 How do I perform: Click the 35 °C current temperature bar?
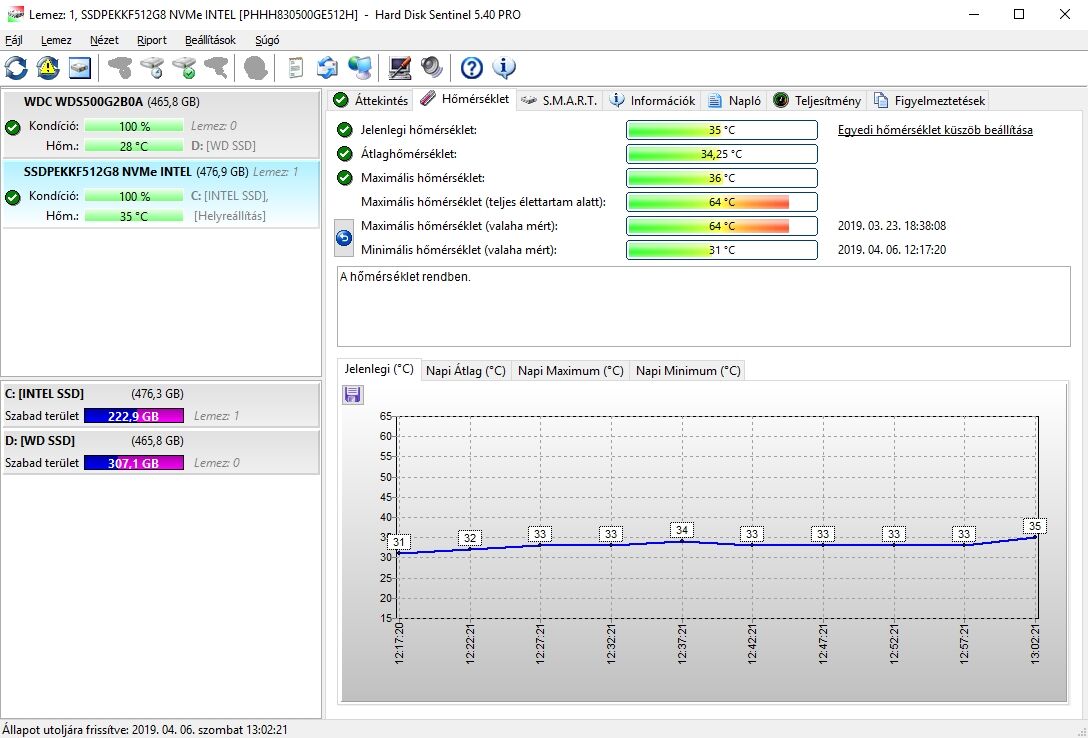[722, 130]
